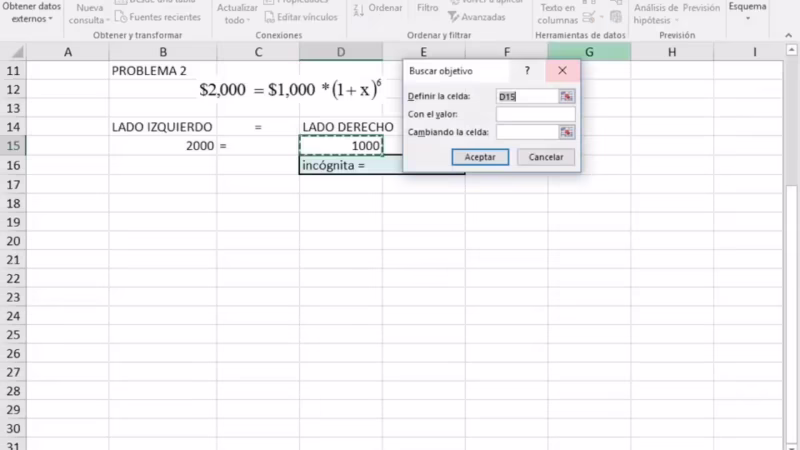
Task: Click Fuentes recientes in the ribbon
Action: click(158, 17)
